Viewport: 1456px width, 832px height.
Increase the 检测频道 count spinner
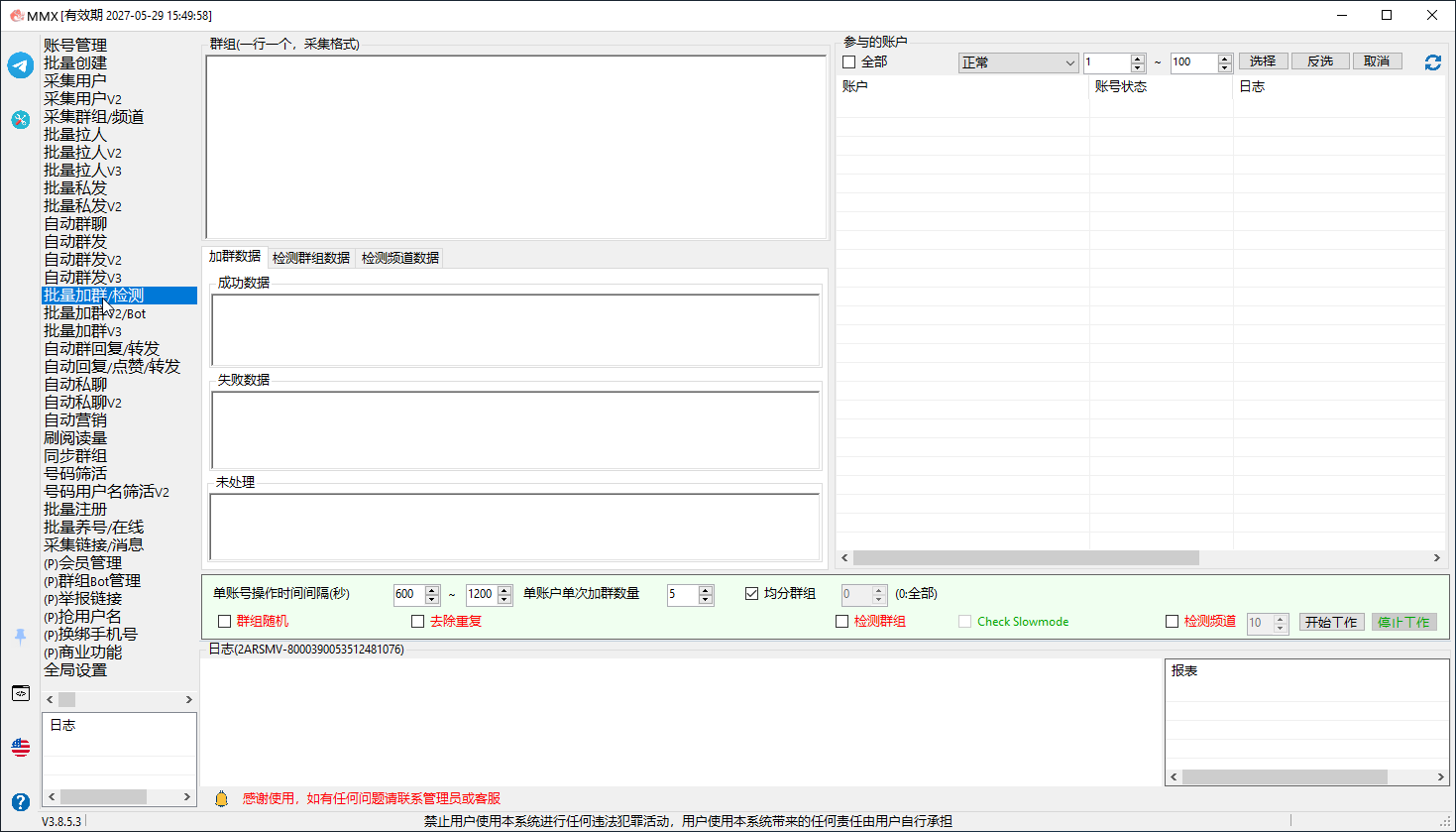click(x=1281, y=618)
